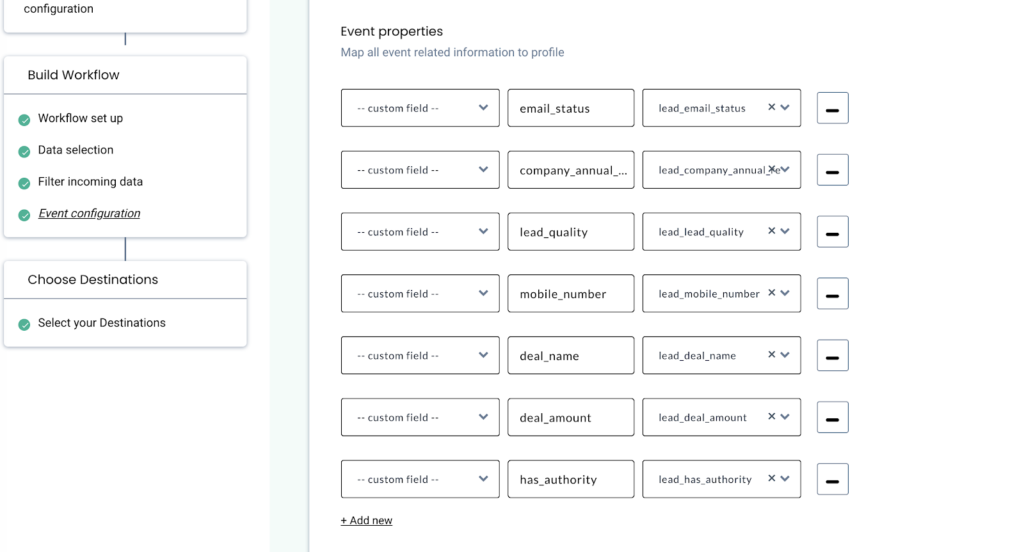Viewport: 1024px width, 552px height.
Task: Remove the company_annual property row
Action: (x=832, y=170)
